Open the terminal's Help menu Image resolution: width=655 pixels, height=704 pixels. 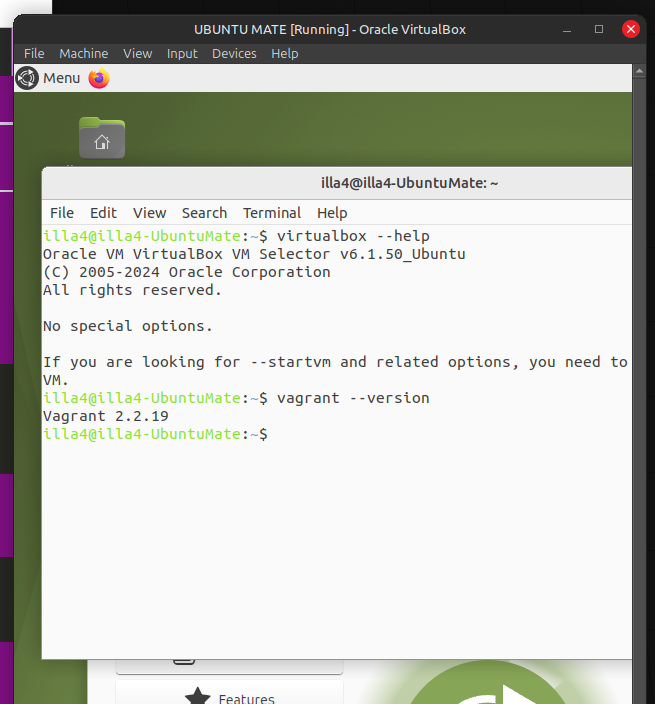[x=332, y=213]
